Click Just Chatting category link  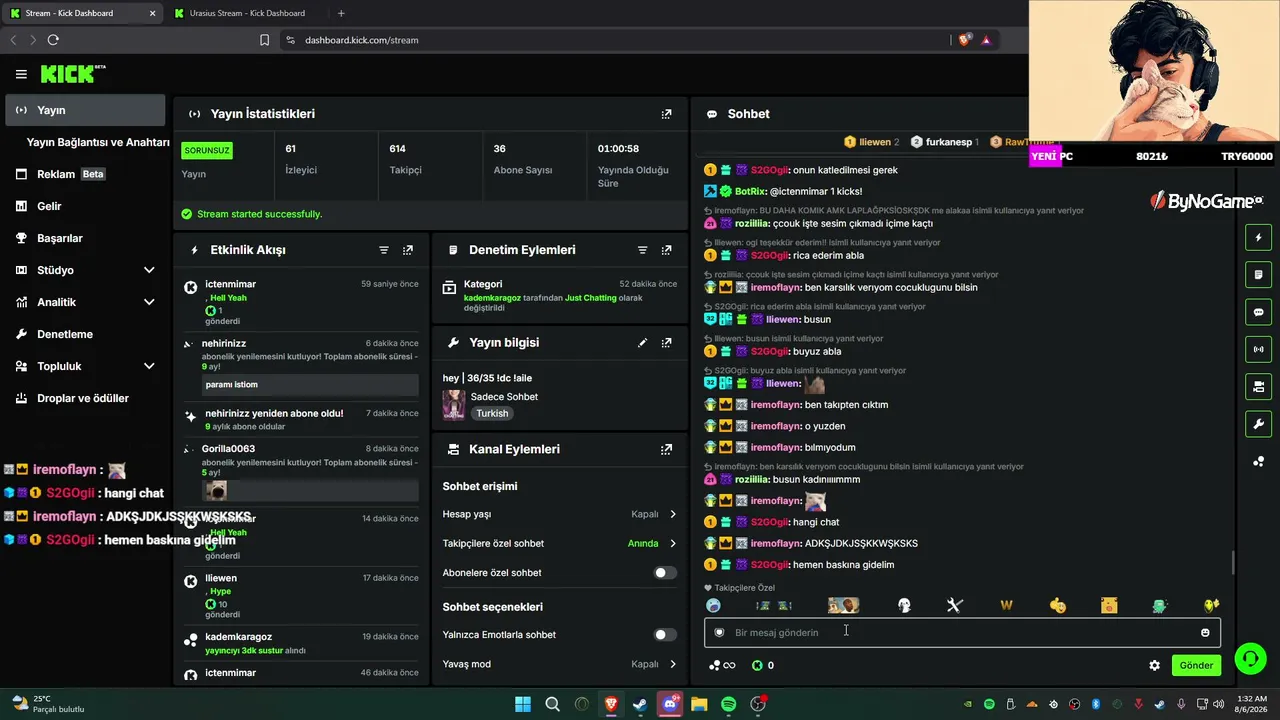(x=590, y=298)
